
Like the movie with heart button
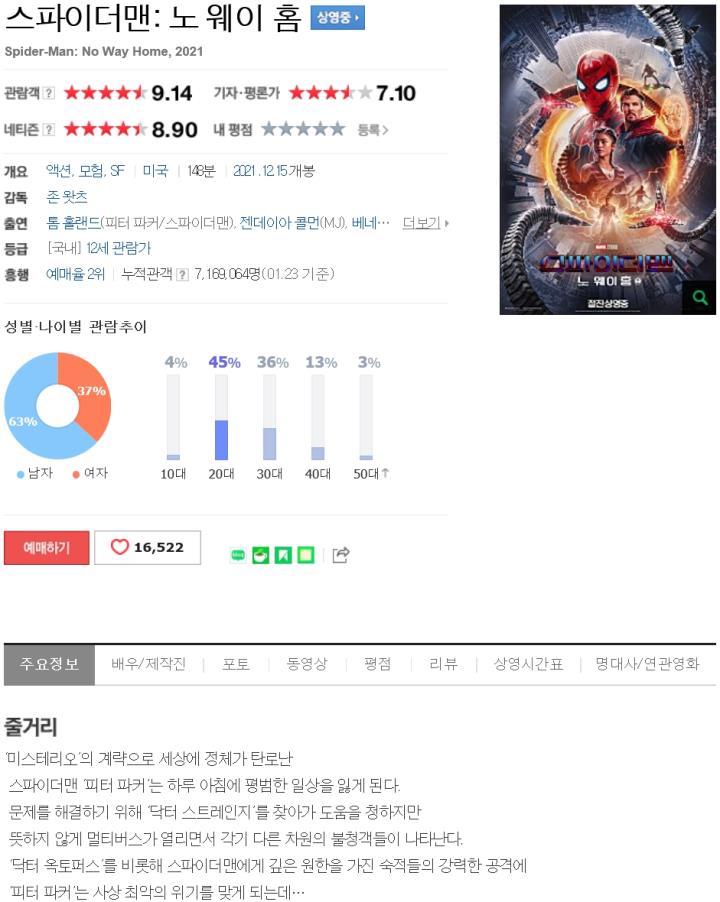point(147,547)
